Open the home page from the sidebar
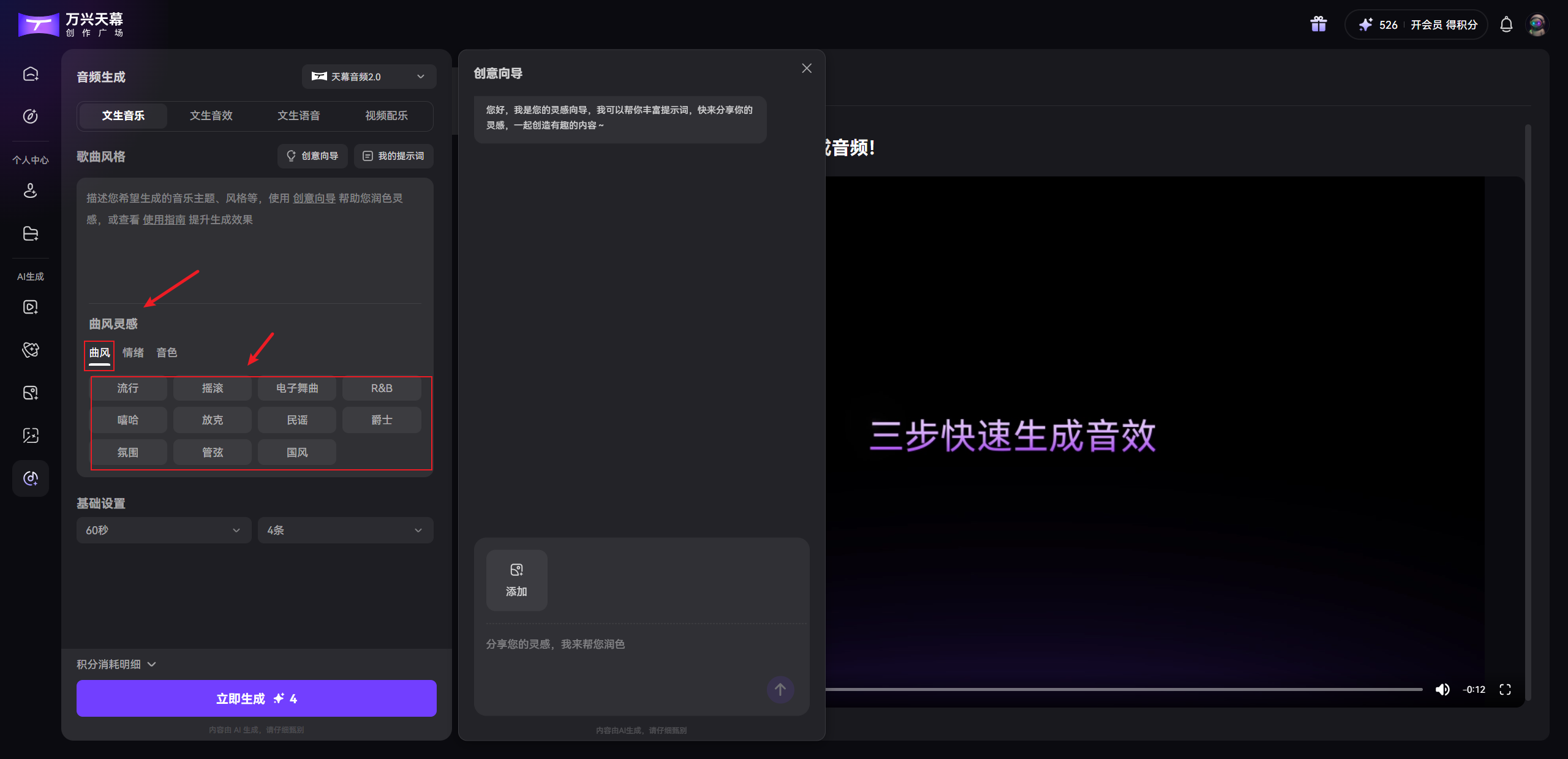 [30, 74]
